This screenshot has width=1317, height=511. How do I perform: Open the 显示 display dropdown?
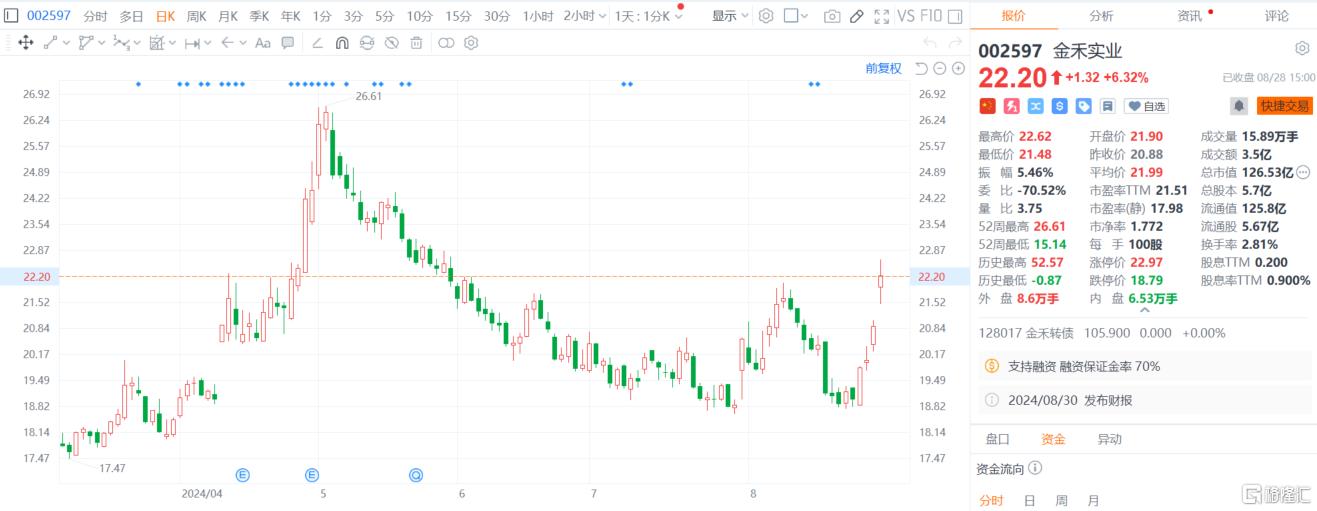coord(730,16)
